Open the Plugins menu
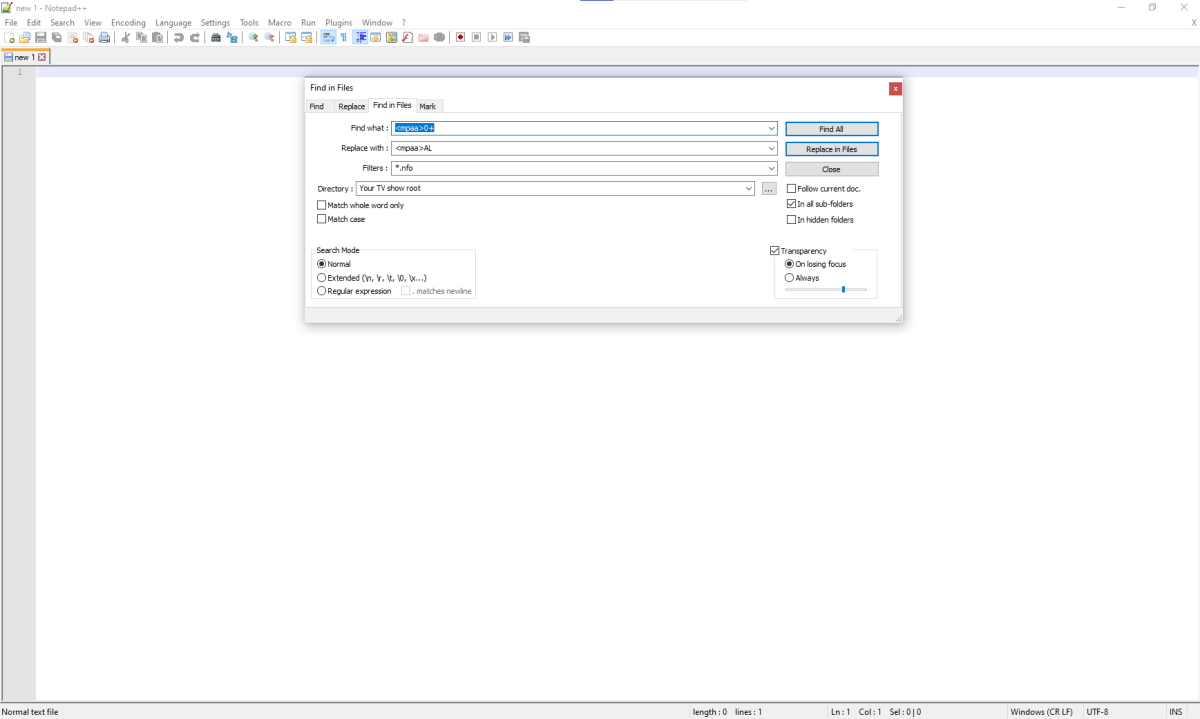This screenshot has height=719, width=1200. (x=338, y=22)
